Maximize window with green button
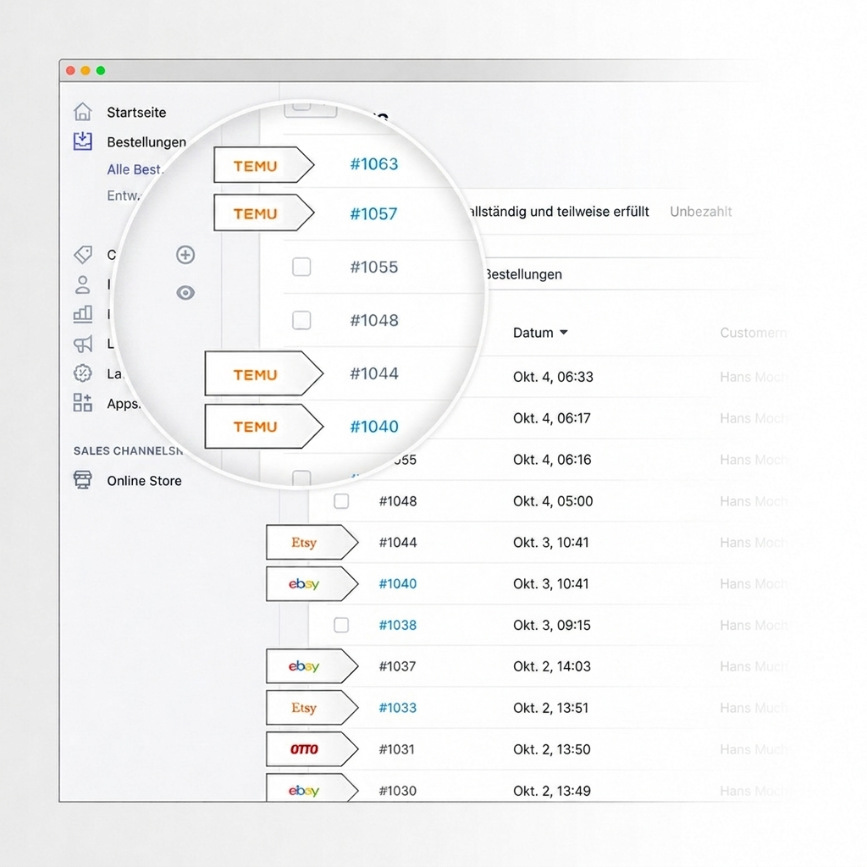Viewport: 867px width, 867px height. [x=101, y=70]
